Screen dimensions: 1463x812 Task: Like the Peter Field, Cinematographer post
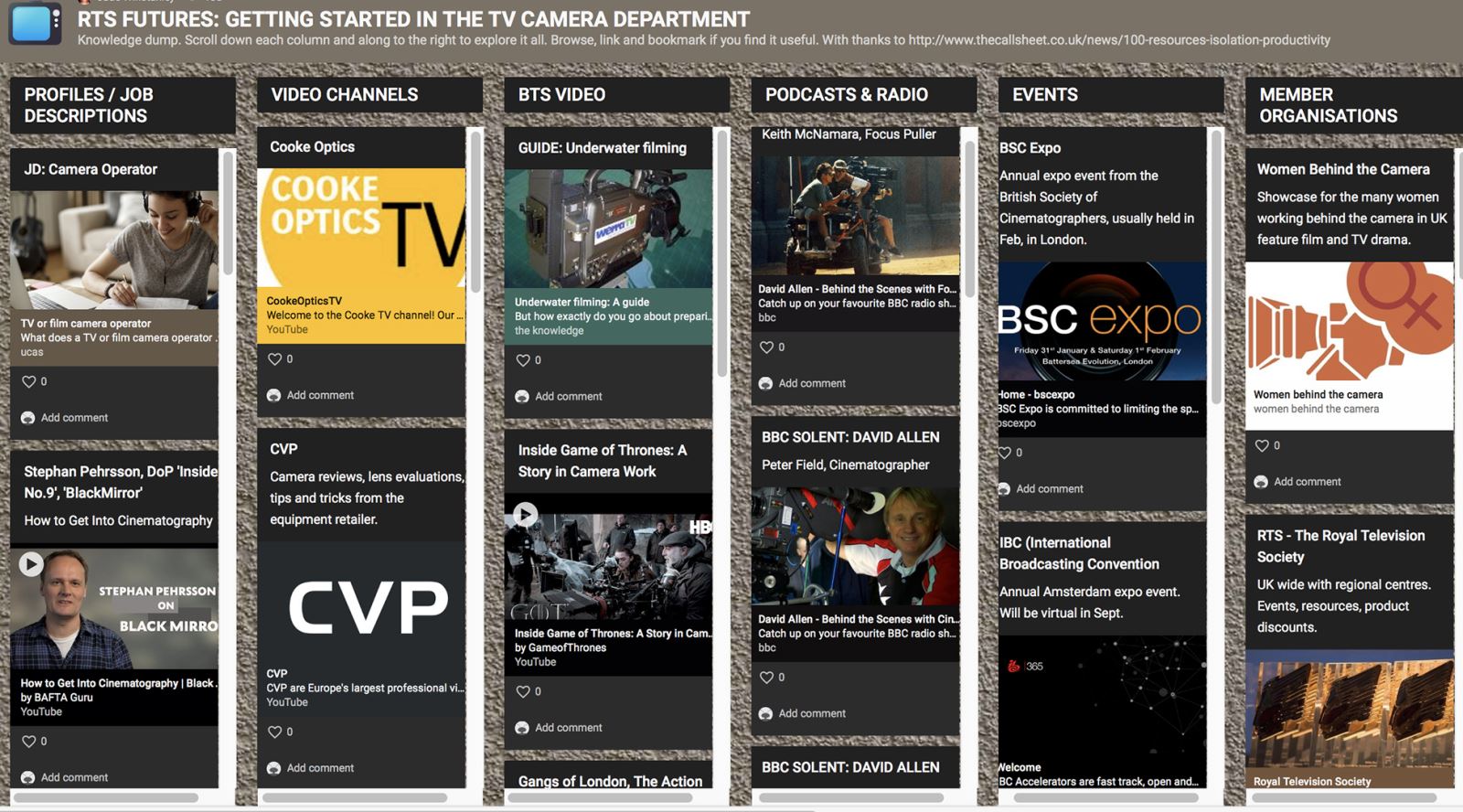coord(766,678)
